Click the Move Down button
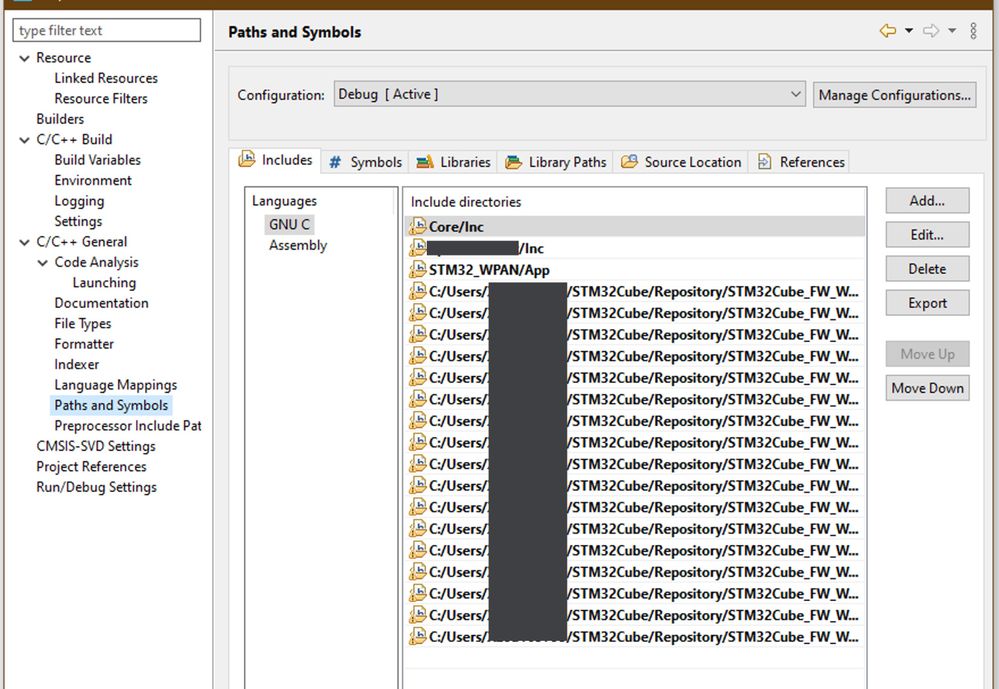This screenshot has width=999, height=689. 927,388
